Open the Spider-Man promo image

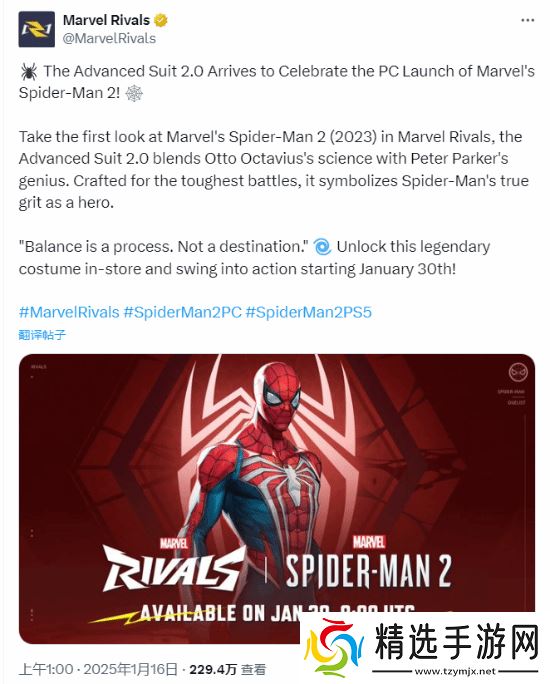click(x=277, y=498)
